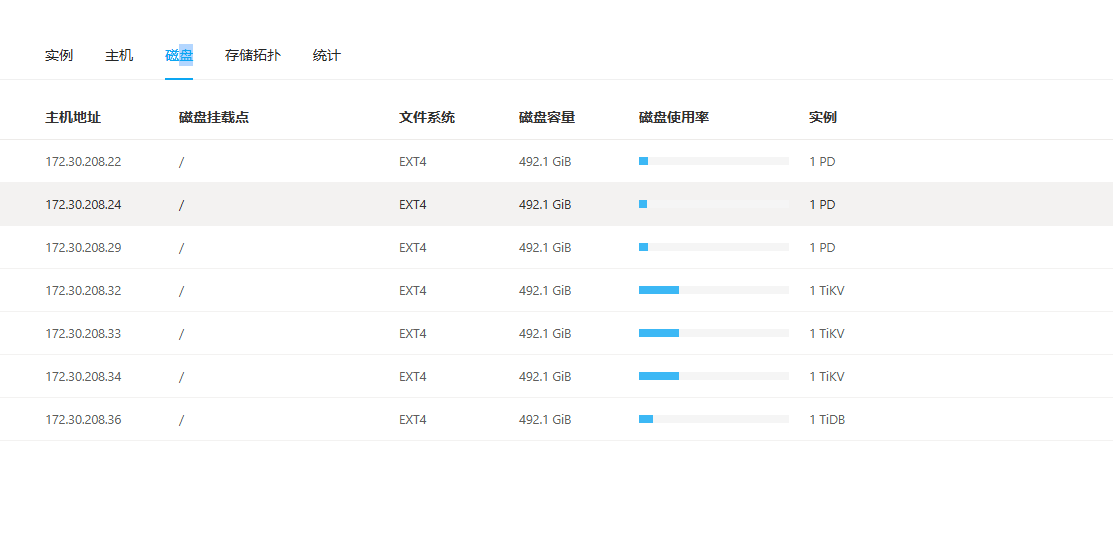The image size is (1113, 558).
Task: Click host address 172.30.208.24
Action: (x=83, y=205)
